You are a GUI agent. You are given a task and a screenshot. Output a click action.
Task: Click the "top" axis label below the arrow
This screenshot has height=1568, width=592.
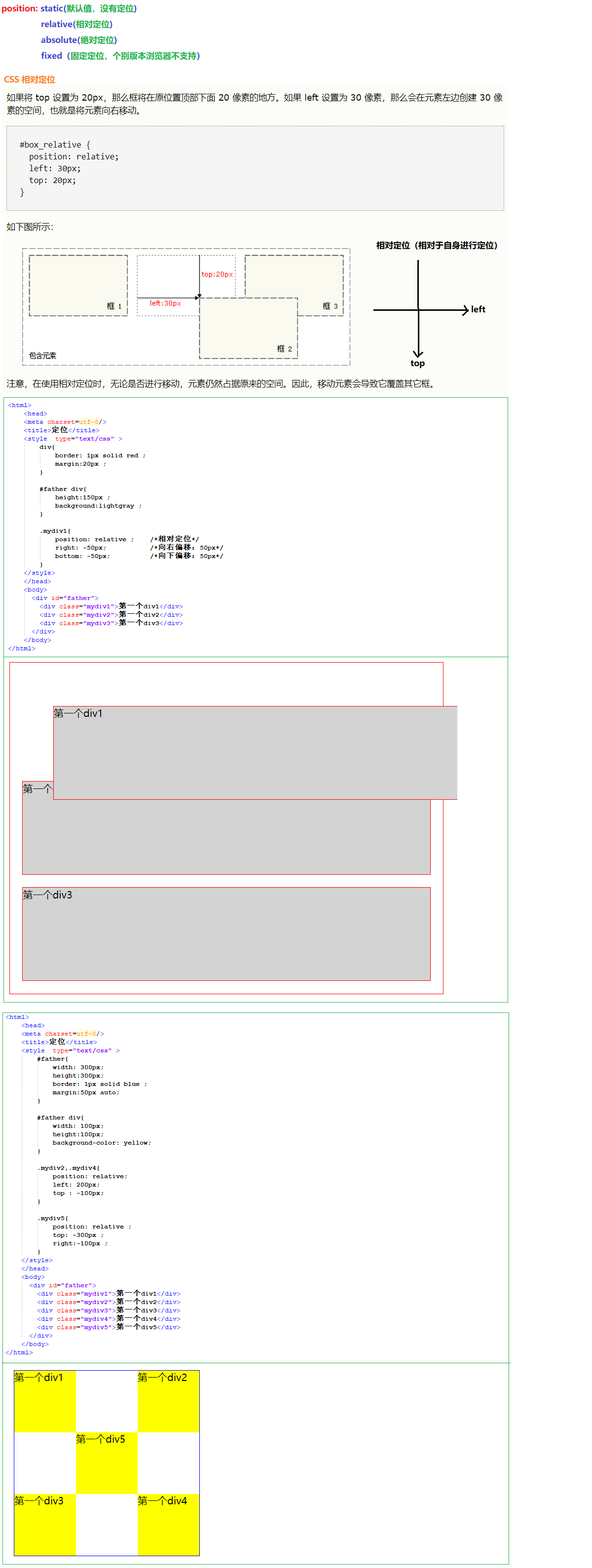tap(417, 364)
